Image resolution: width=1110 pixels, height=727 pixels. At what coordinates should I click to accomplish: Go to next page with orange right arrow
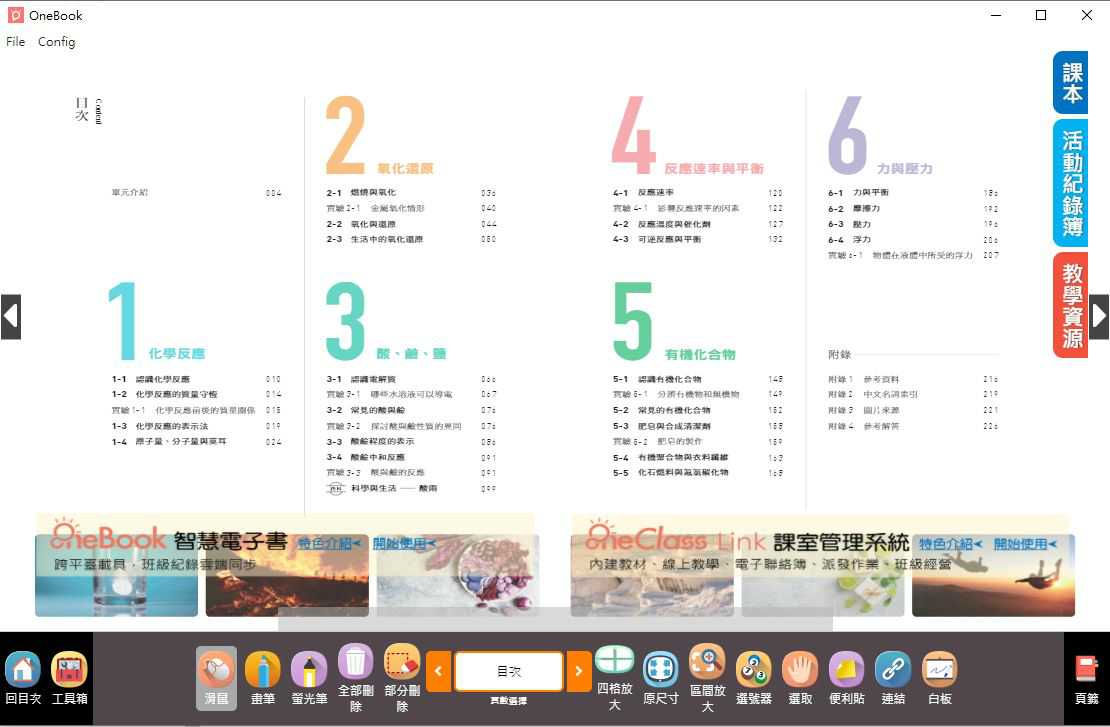point(579,671)
